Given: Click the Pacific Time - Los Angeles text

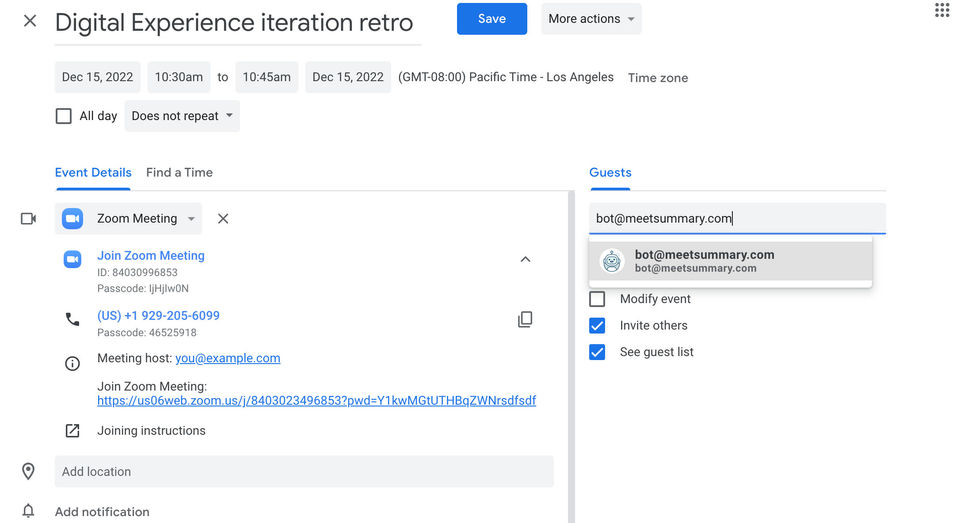Looking at the screenshot, I should pyautogui.click(x=541, y=77).
